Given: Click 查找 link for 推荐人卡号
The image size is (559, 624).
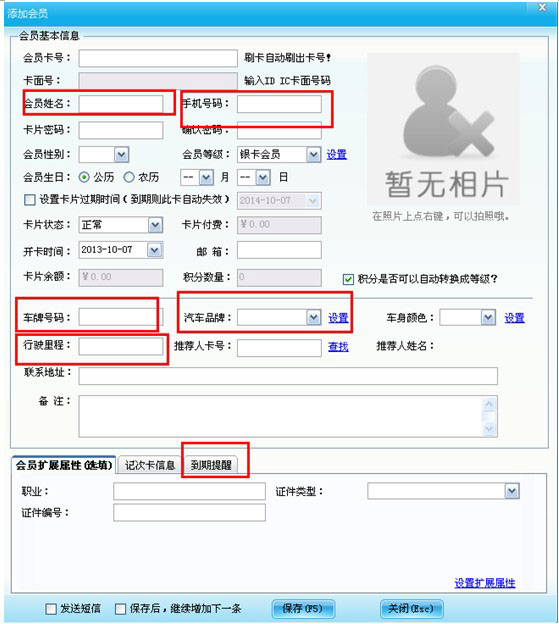Looking at the screenshot, I should [x=338, y=347].
